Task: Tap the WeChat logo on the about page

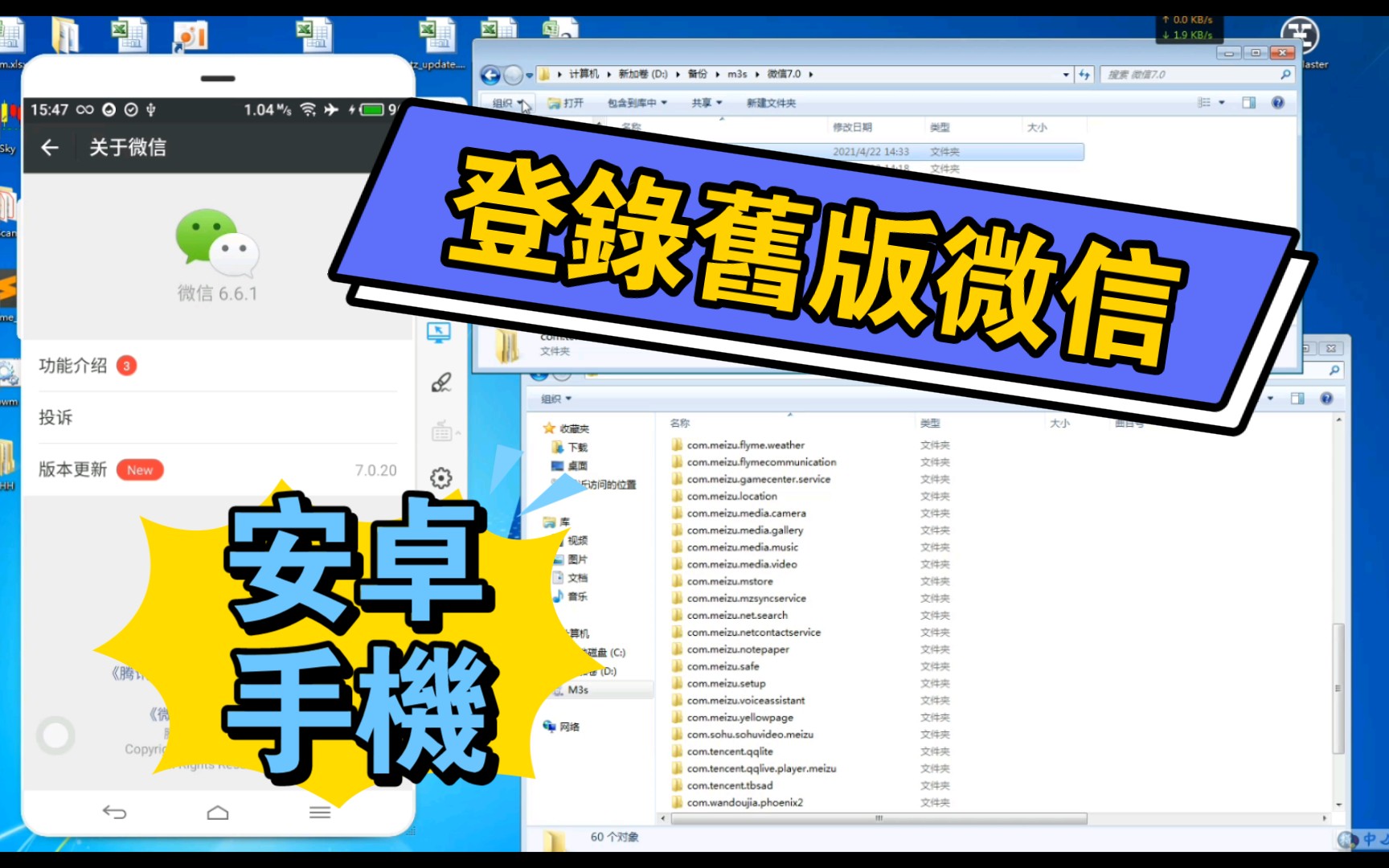Action: pos(217,242)
